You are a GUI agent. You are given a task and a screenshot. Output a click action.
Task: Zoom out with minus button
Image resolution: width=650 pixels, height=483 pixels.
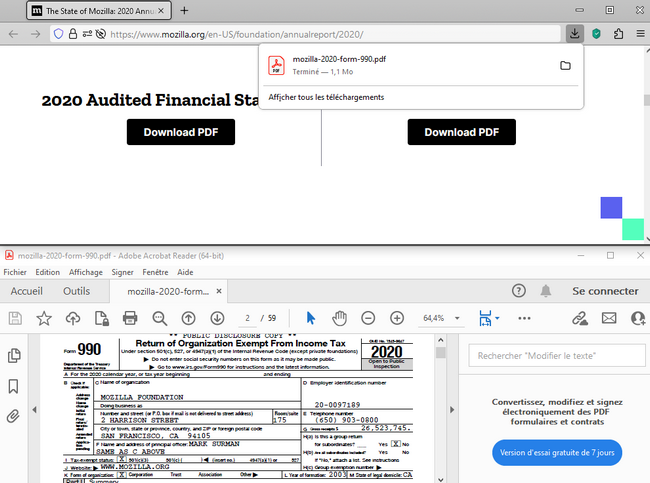point(368,318)
